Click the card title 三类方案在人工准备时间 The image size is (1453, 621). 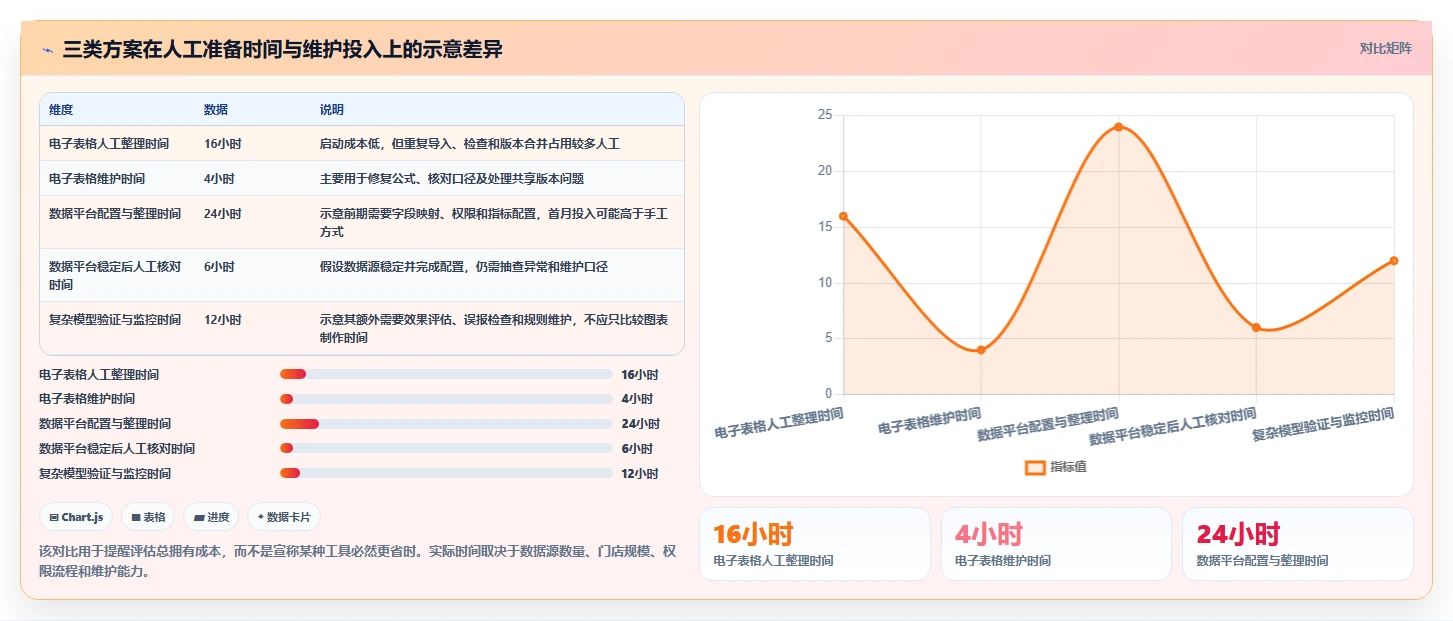282,50
